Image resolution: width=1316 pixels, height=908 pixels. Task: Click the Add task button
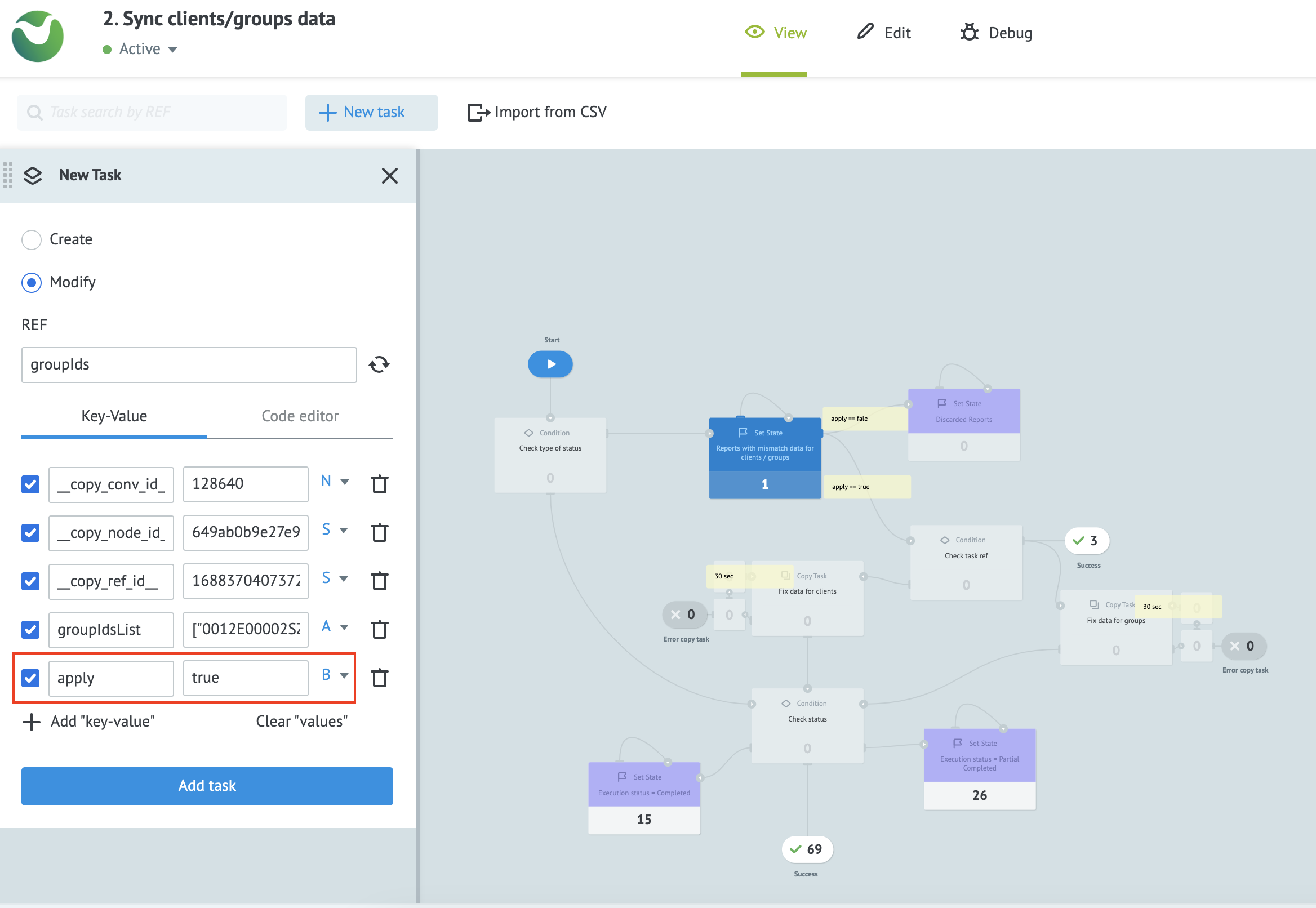(207, 786)
